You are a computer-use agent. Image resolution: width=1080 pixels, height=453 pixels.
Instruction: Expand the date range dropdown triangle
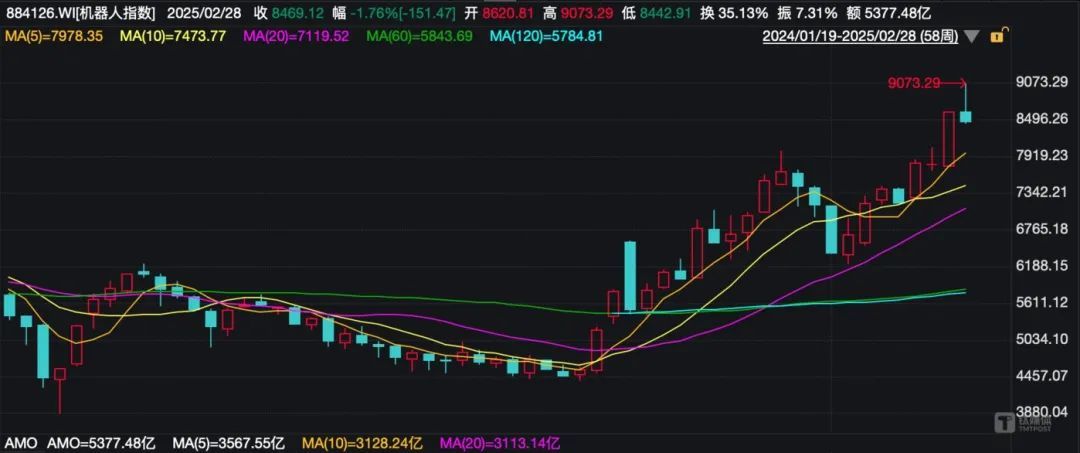(x=971, y=37)
